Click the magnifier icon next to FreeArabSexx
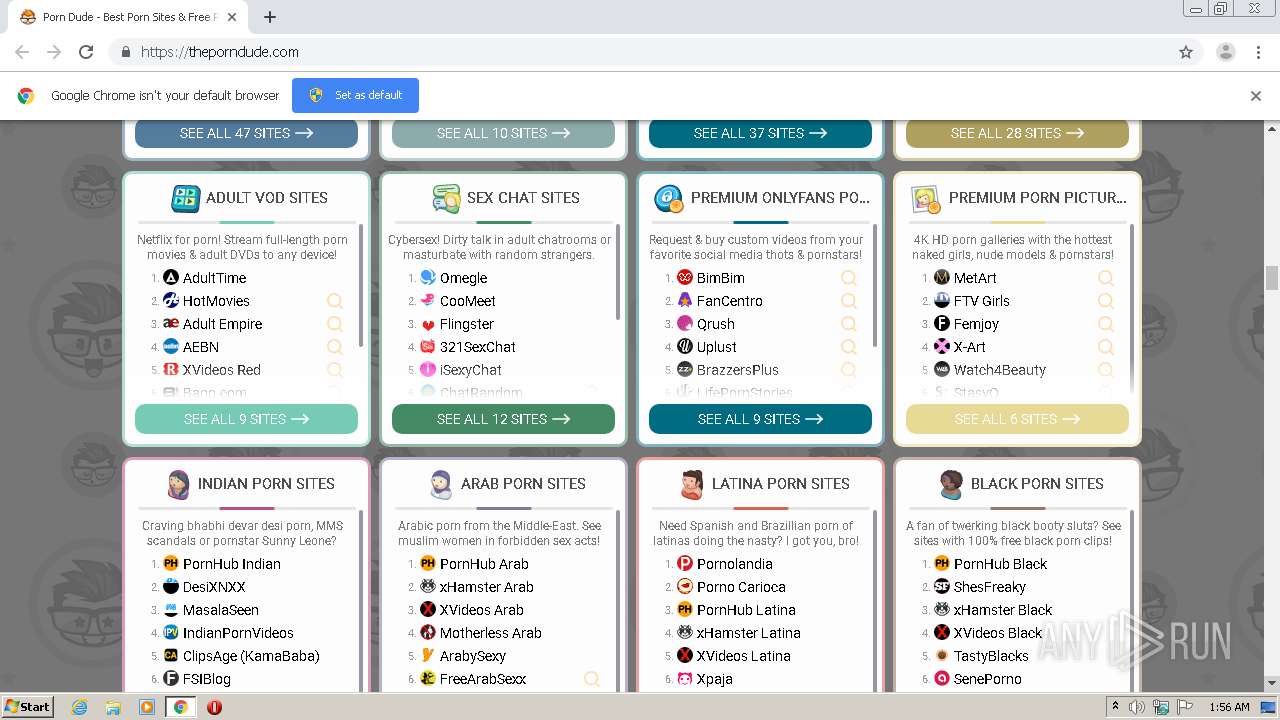This screenshot has height=720, width=1280. [x=592, y=679]
